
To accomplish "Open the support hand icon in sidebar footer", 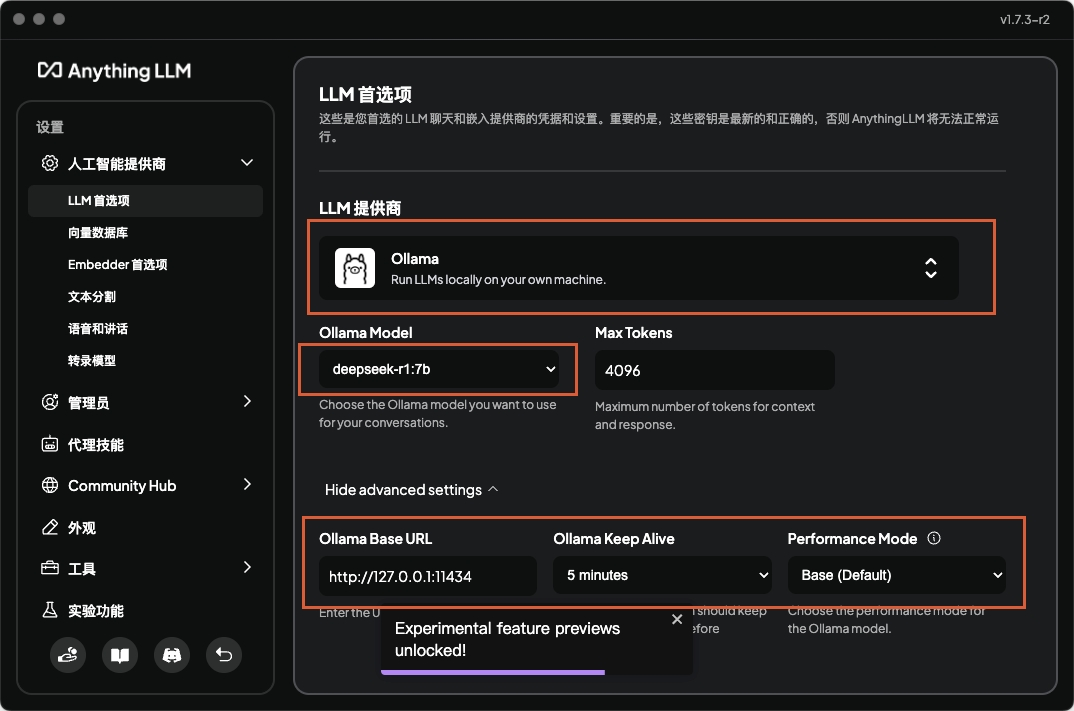I will pos(68,655).
